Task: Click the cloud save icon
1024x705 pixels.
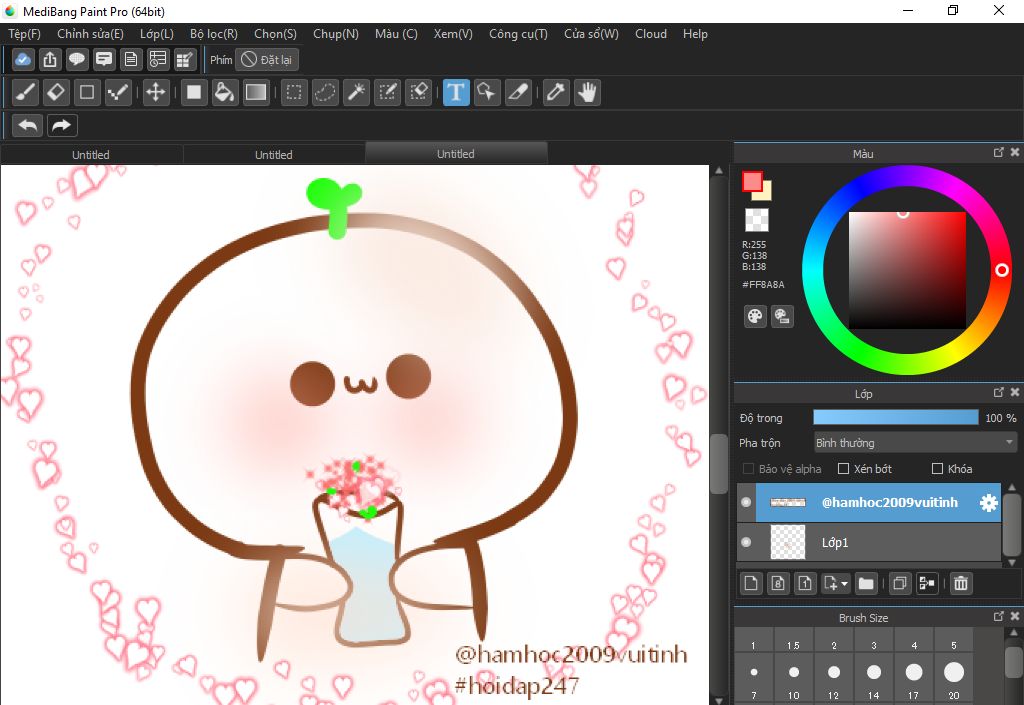Action: point(23,59)
